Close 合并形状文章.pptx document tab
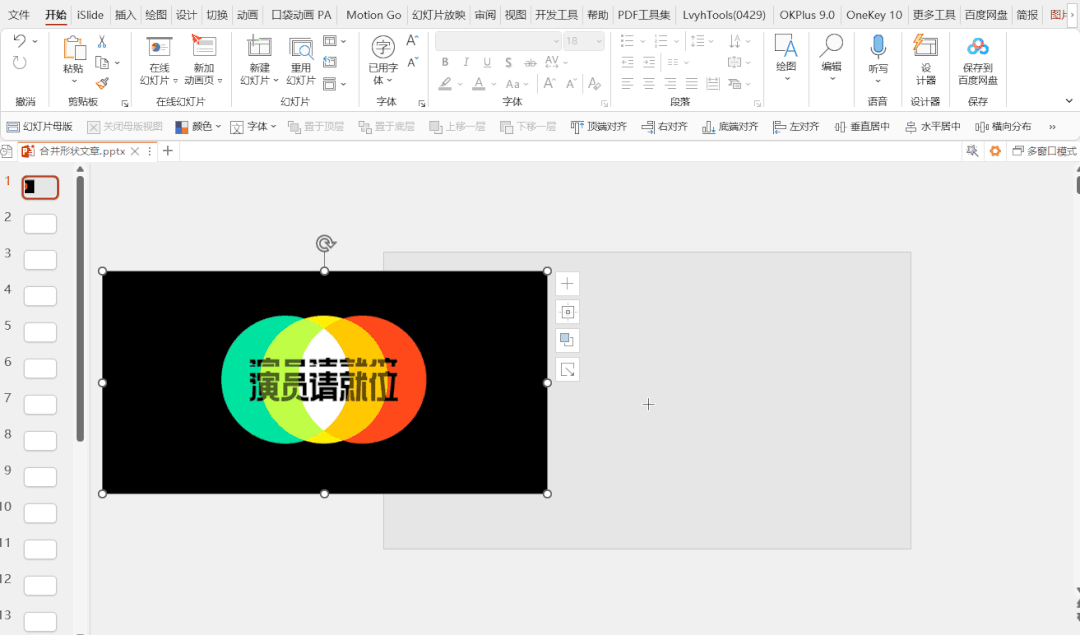The width and height of the screenshot is (1080, 635). pos(135,151)
